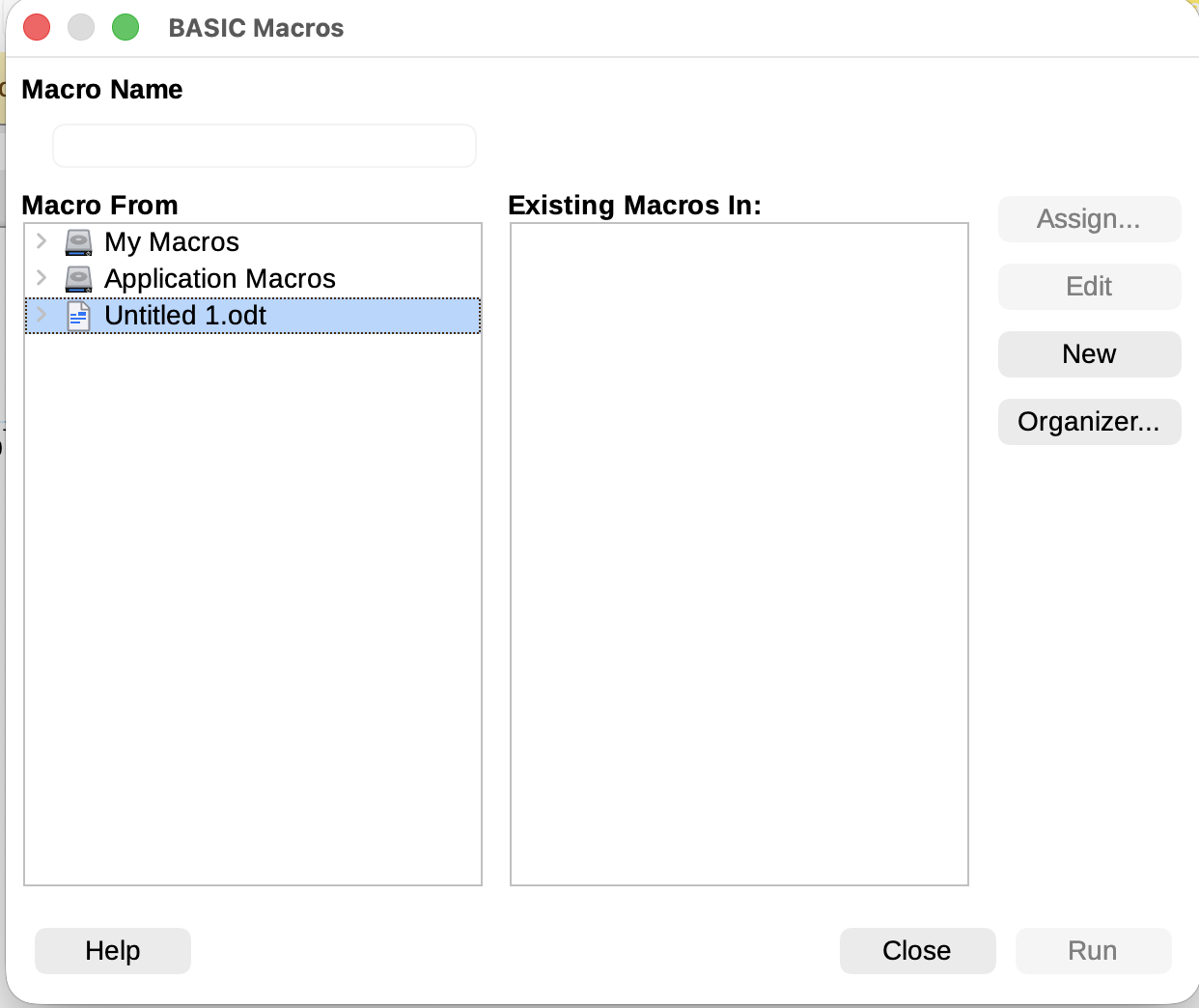Select the My Macros label

point(172,242)
